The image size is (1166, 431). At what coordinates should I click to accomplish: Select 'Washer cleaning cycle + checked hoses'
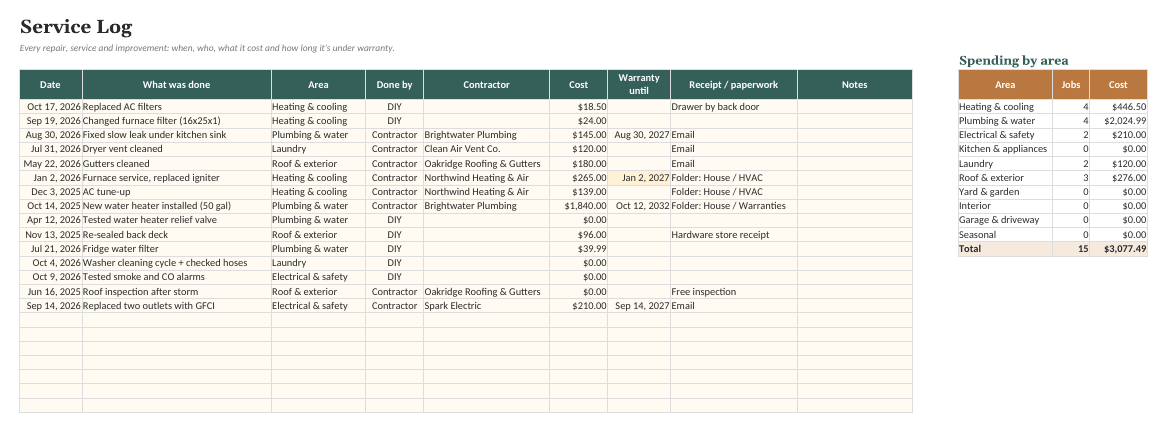176,263
